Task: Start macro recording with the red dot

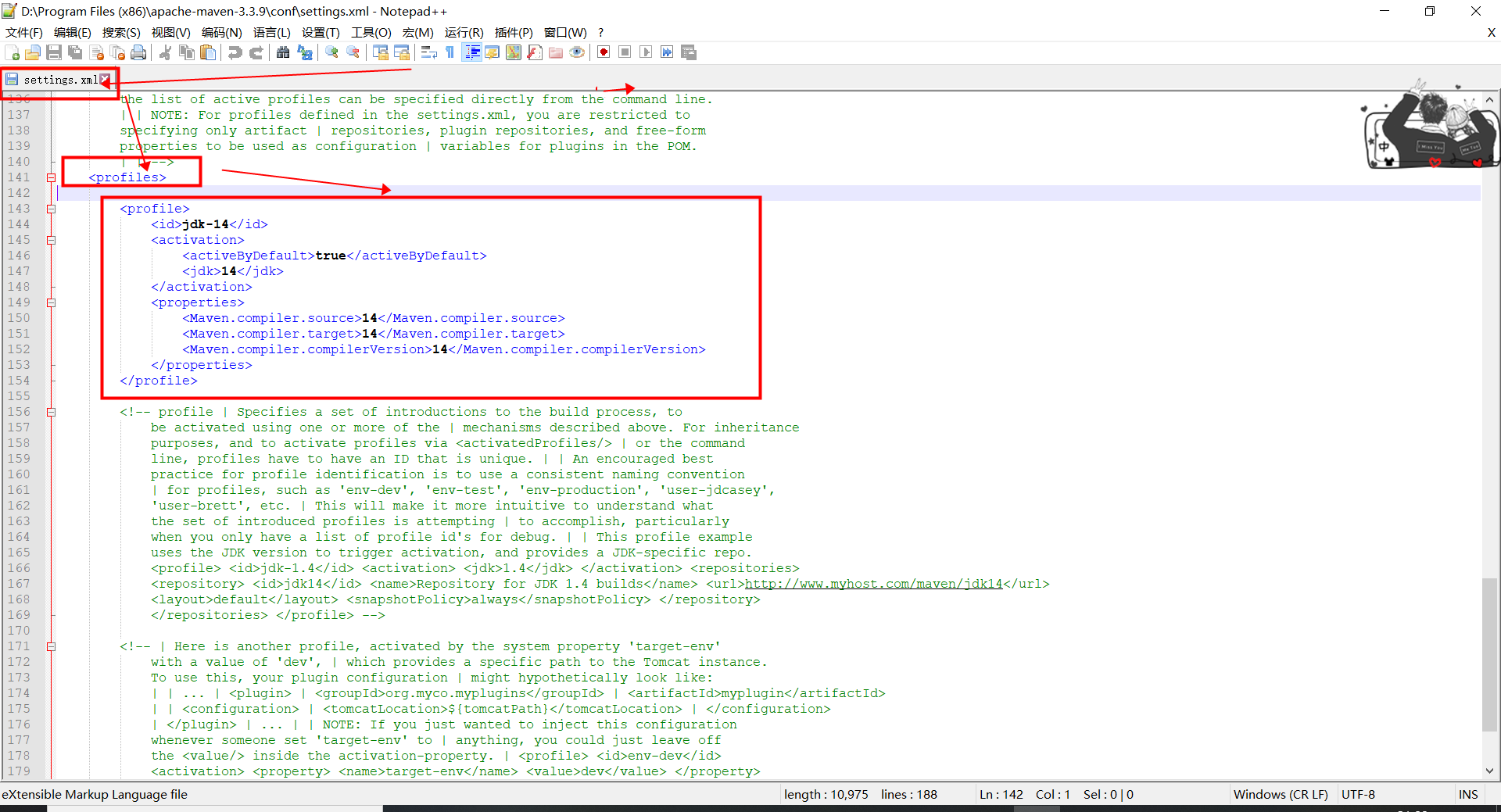Action: point(604,52)
